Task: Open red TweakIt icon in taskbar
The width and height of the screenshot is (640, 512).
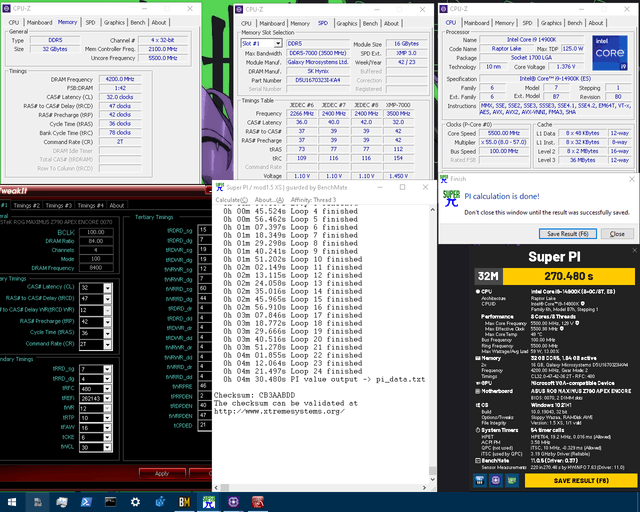Action: 258,502
